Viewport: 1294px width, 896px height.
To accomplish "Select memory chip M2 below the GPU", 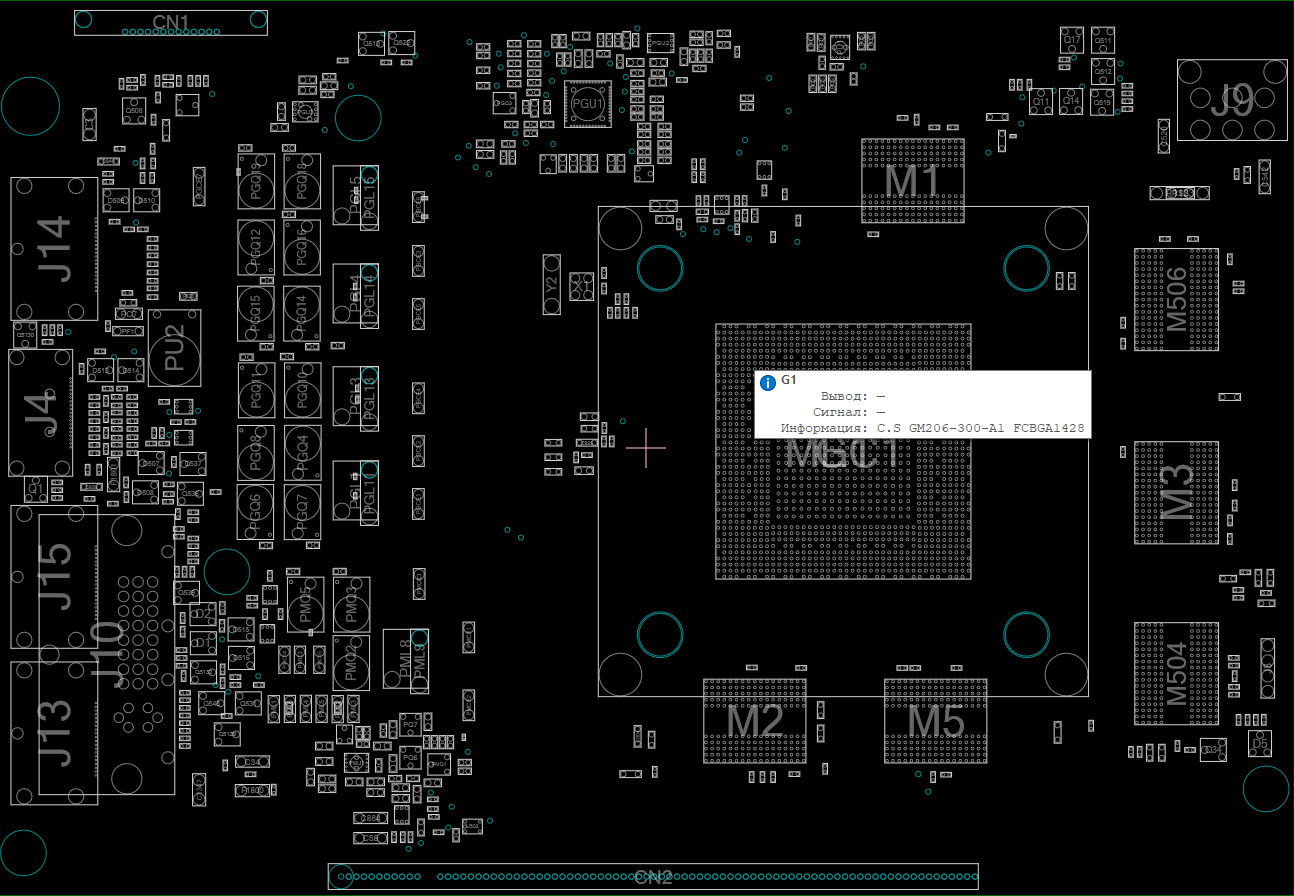I will 754,721.
